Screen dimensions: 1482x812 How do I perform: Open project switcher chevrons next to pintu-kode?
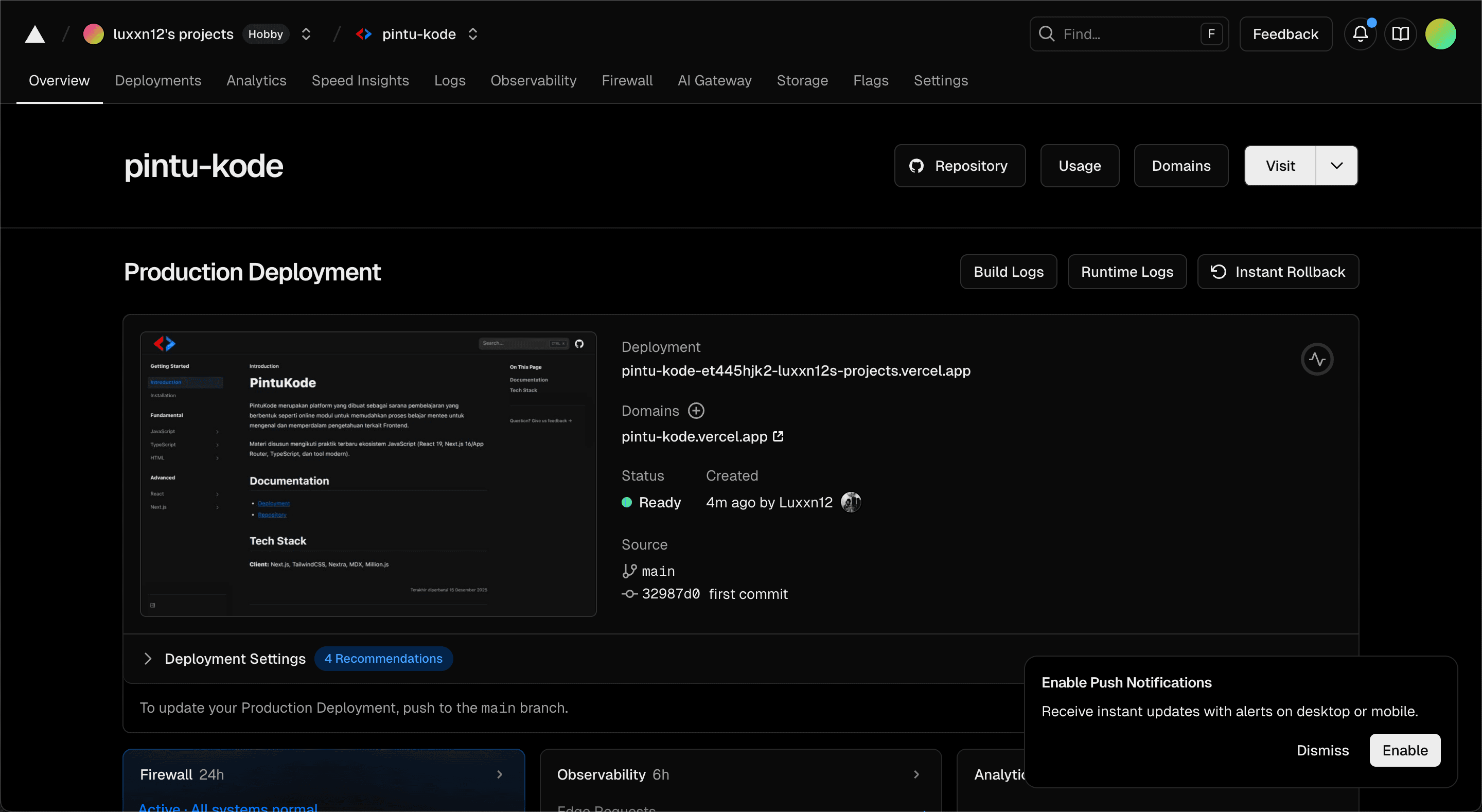[x=473, y=34]
